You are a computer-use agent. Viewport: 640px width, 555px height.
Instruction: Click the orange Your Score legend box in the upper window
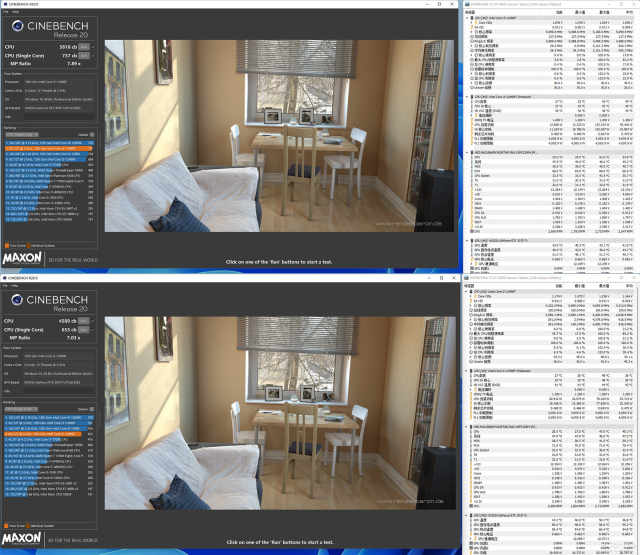pos(9,244)
